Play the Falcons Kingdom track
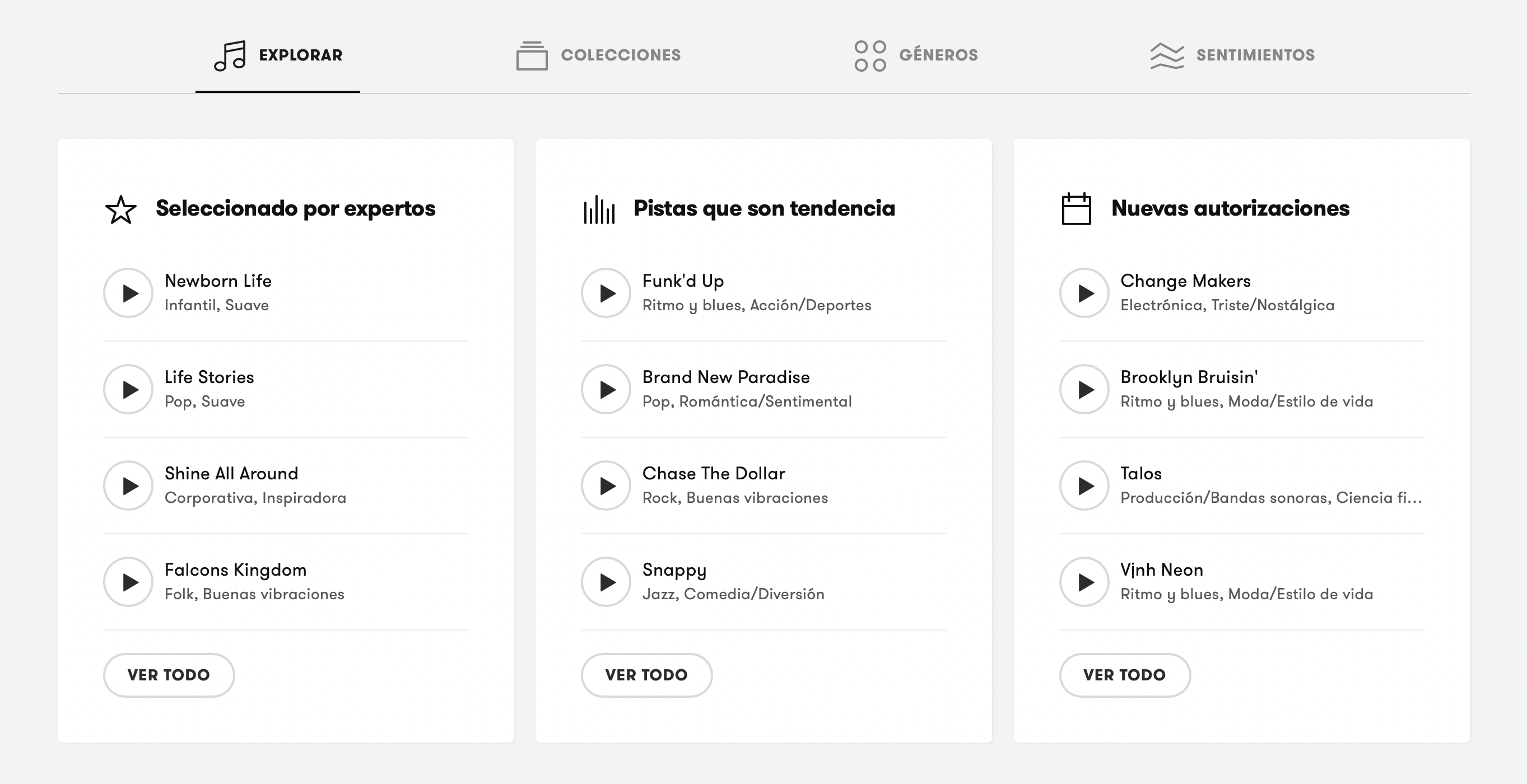Screen dimensions: 1527x784 129,582
